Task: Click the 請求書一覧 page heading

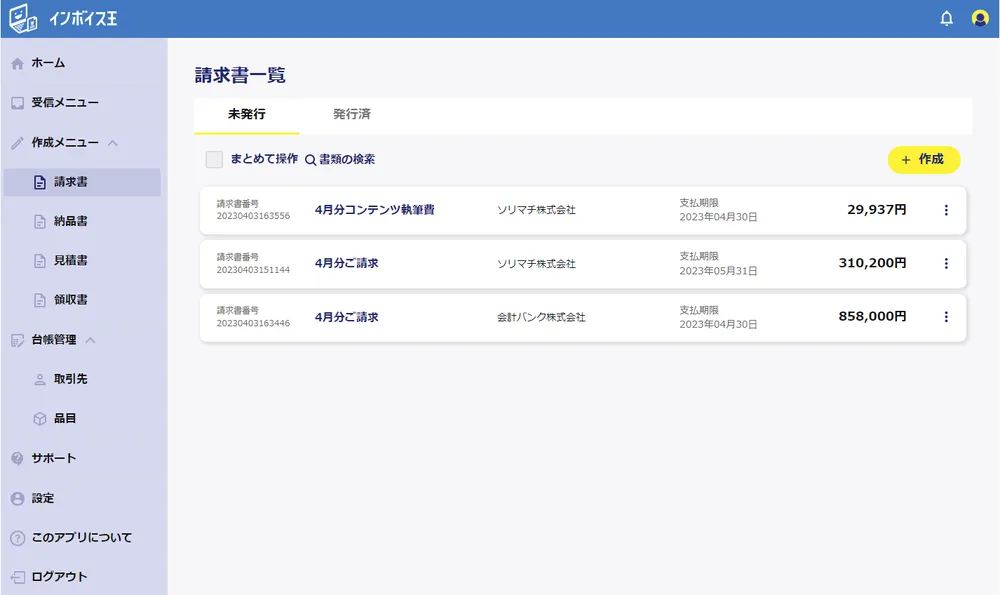Action: click(x=240, y=75)
